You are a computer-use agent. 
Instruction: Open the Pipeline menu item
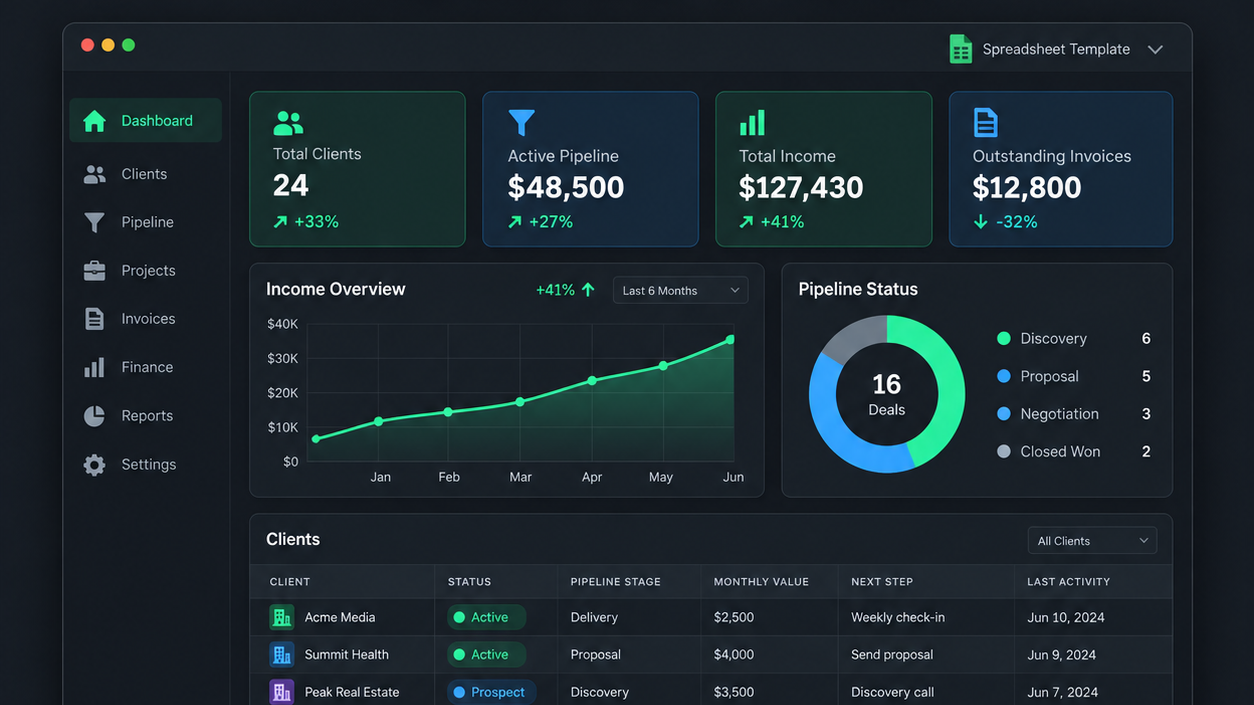tap(146, 222)
